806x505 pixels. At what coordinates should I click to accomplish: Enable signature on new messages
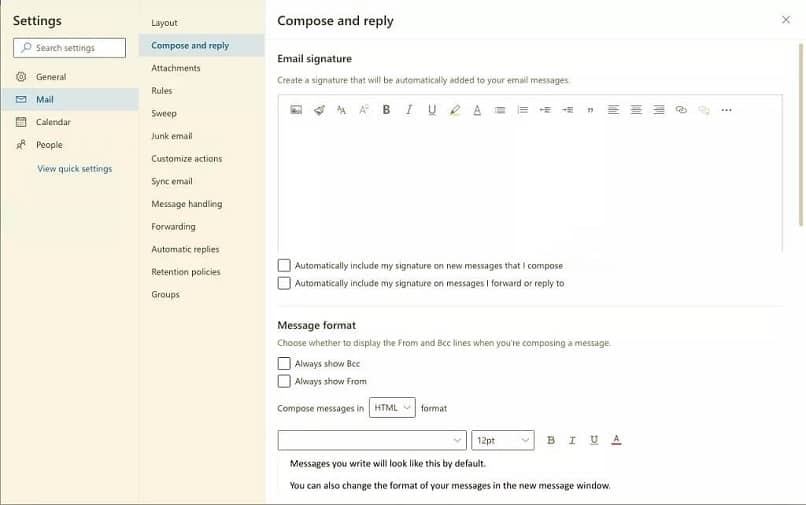pyautogui.click(x=285, y=266)
